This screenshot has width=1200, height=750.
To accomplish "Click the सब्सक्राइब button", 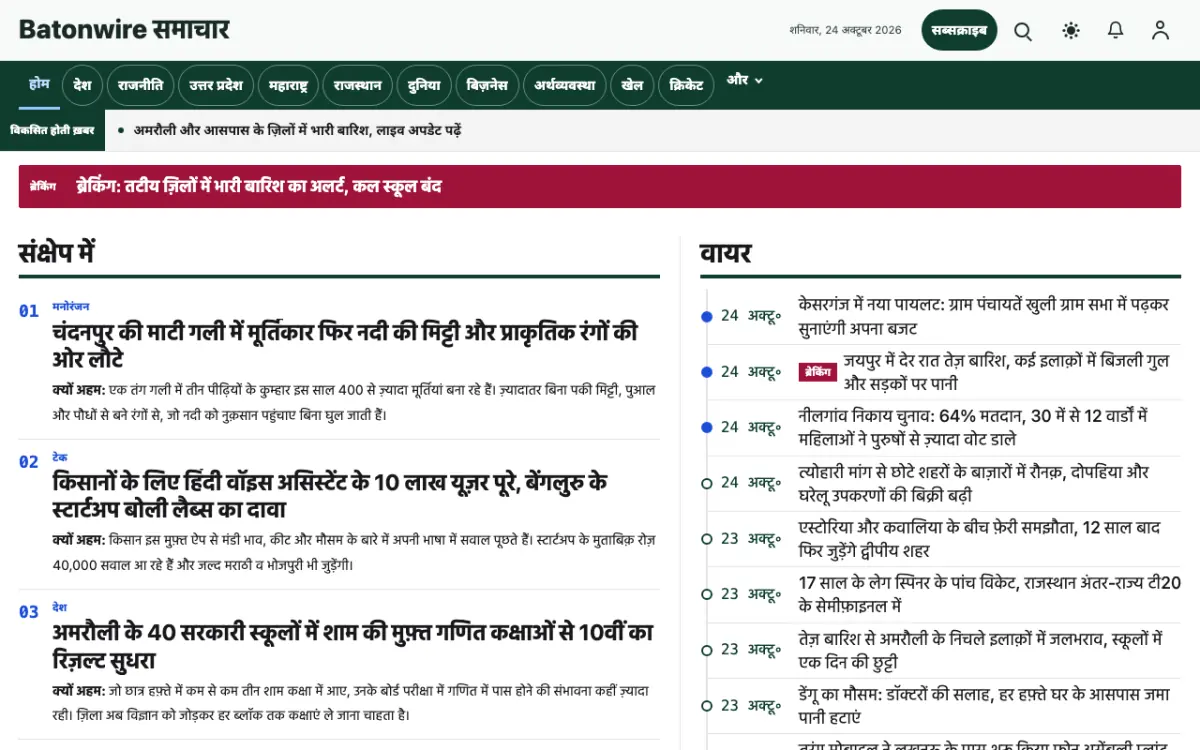I will pyautogui.click(x=959, y=30).
